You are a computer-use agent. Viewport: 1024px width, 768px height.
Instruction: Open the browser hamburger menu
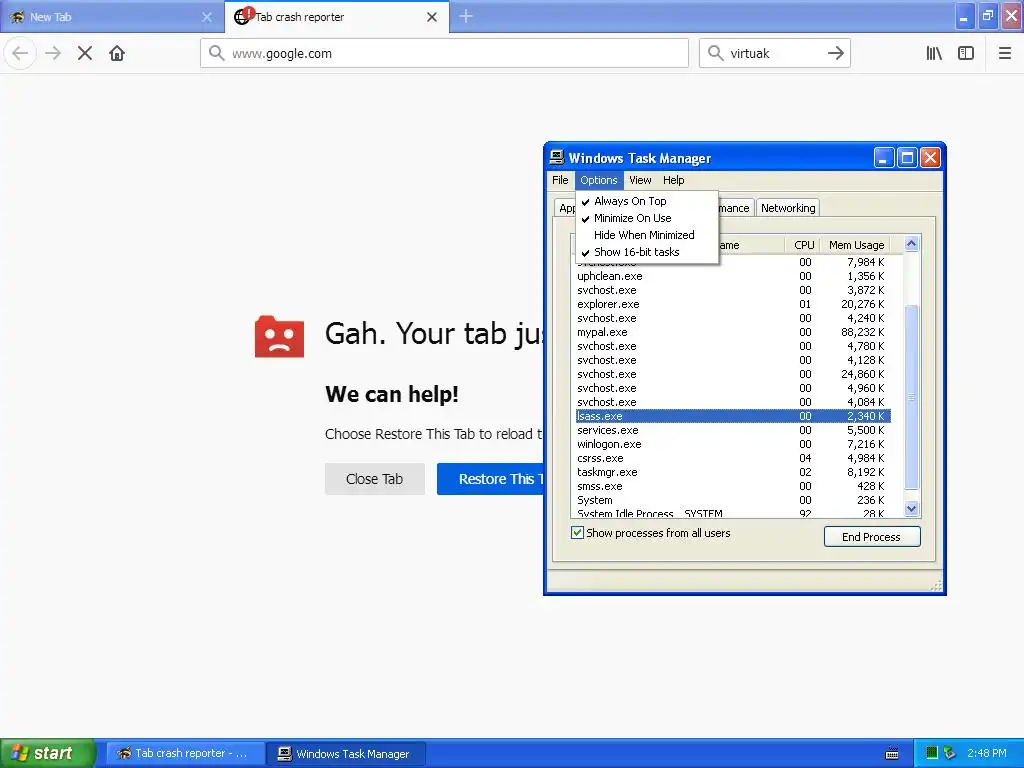[x=1005, y=53]
